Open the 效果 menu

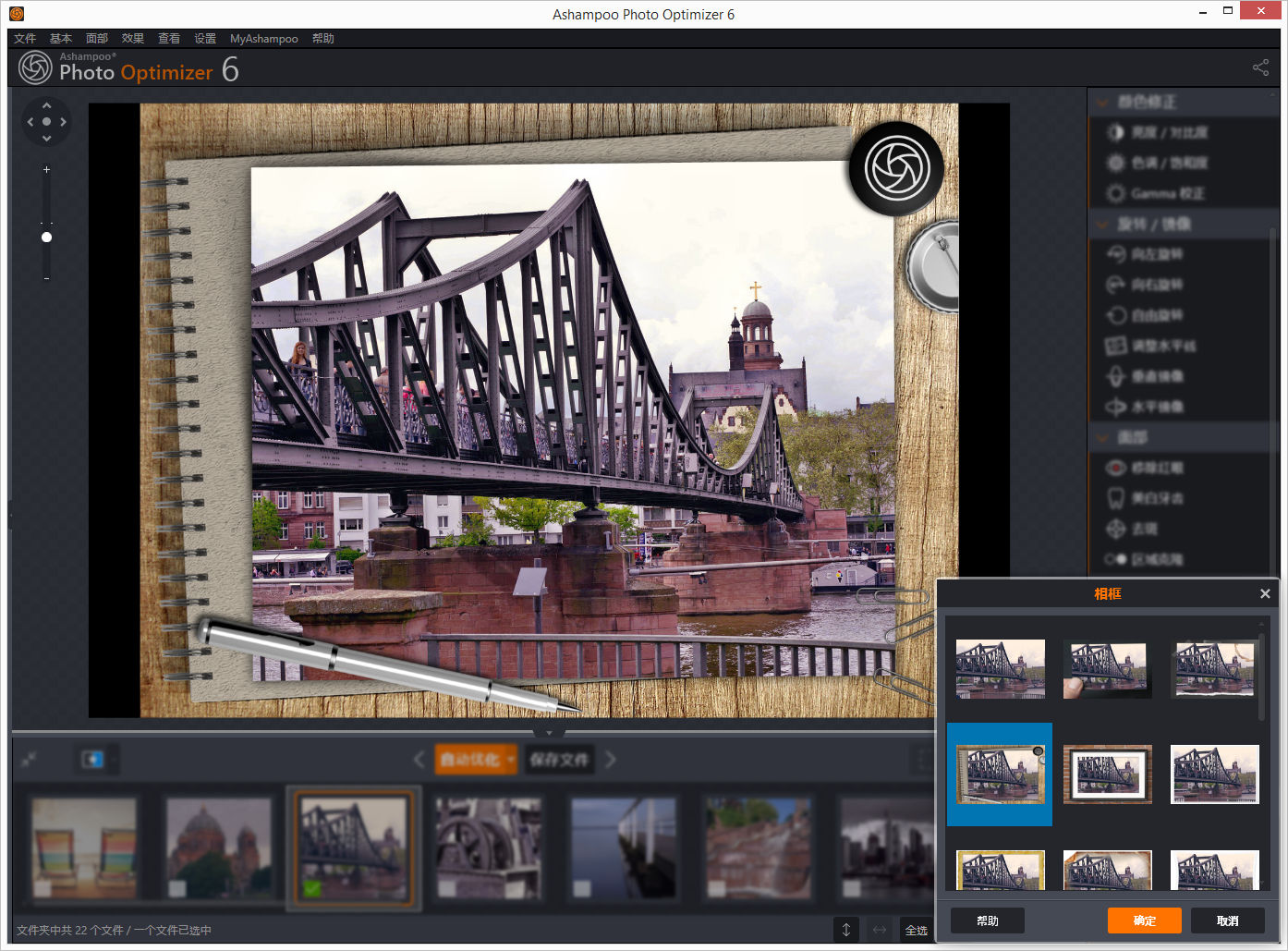point(133,39)
